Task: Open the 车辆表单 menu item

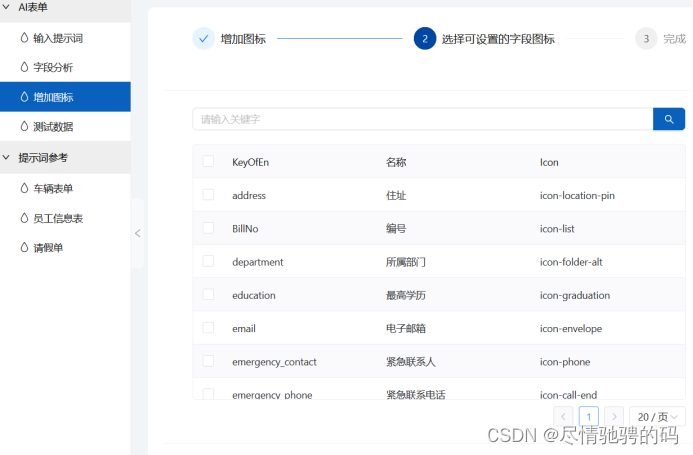Action: coord(65,188)
